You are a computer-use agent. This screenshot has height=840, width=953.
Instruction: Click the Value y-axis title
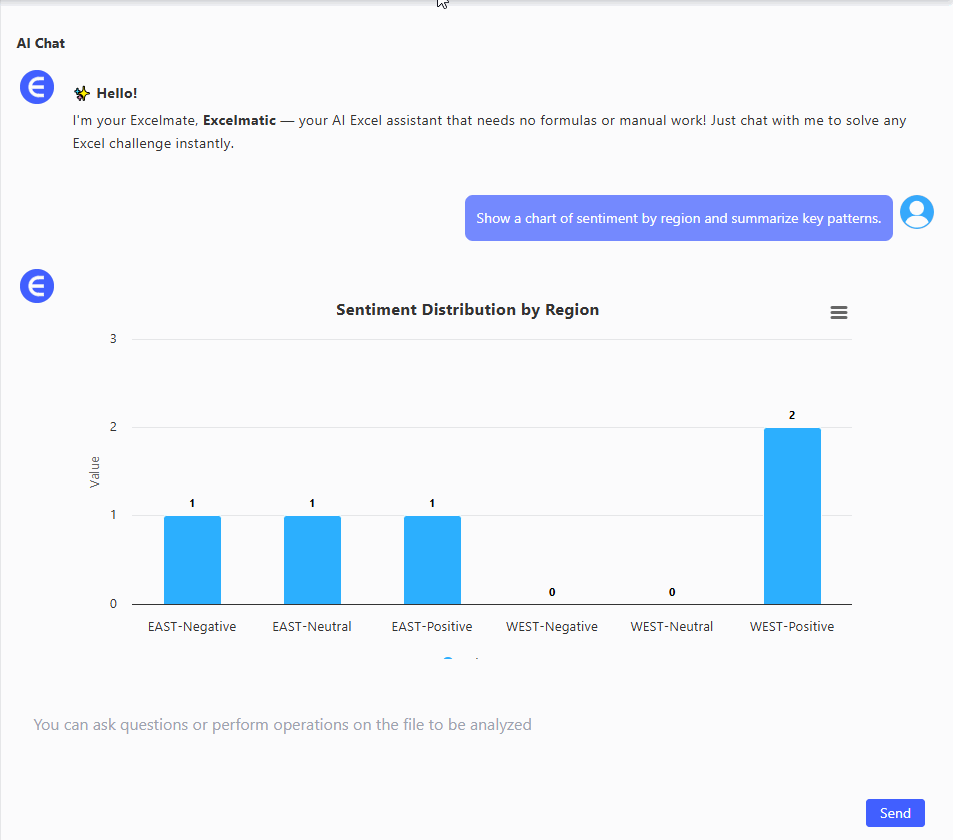pyautogui.click(x=95, y=471)
